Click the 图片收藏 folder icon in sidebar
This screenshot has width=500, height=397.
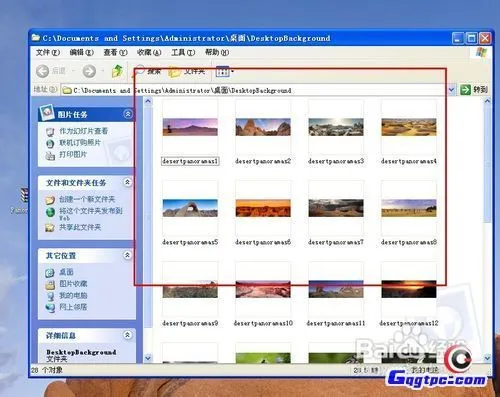click(50, 285)
